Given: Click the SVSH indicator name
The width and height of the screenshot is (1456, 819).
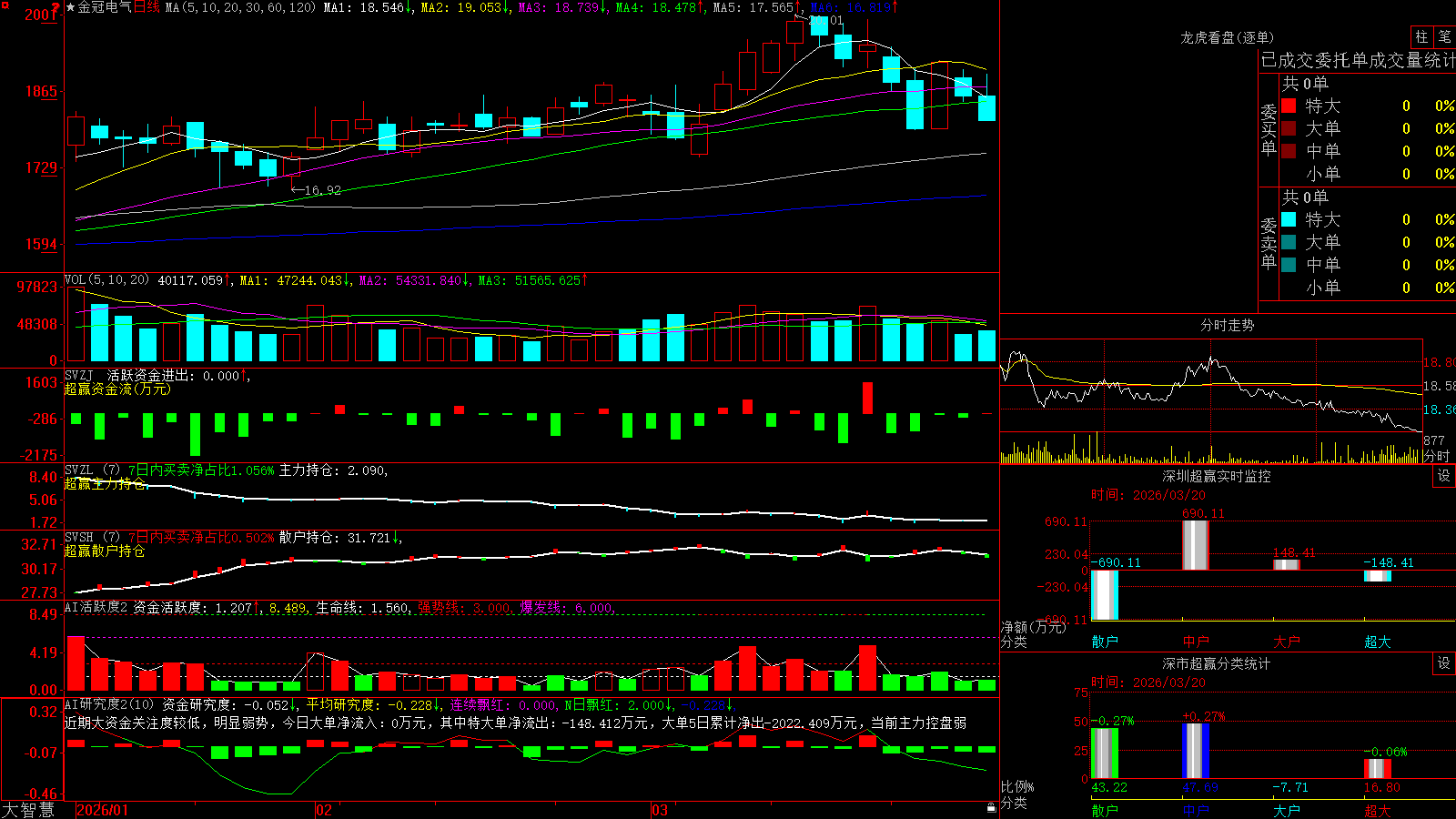Looking at the screenshot, I should pos(79,538).
